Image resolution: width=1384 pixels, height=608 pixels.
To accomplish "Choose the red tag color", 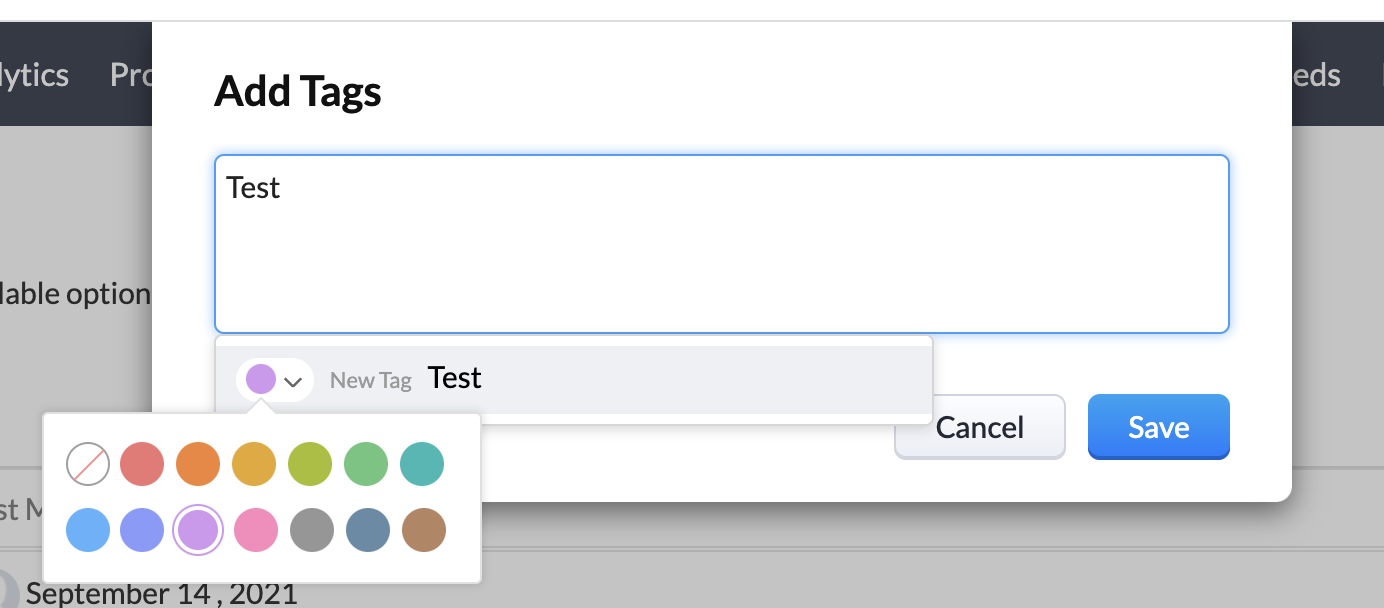I will click(x=142, y=464).
